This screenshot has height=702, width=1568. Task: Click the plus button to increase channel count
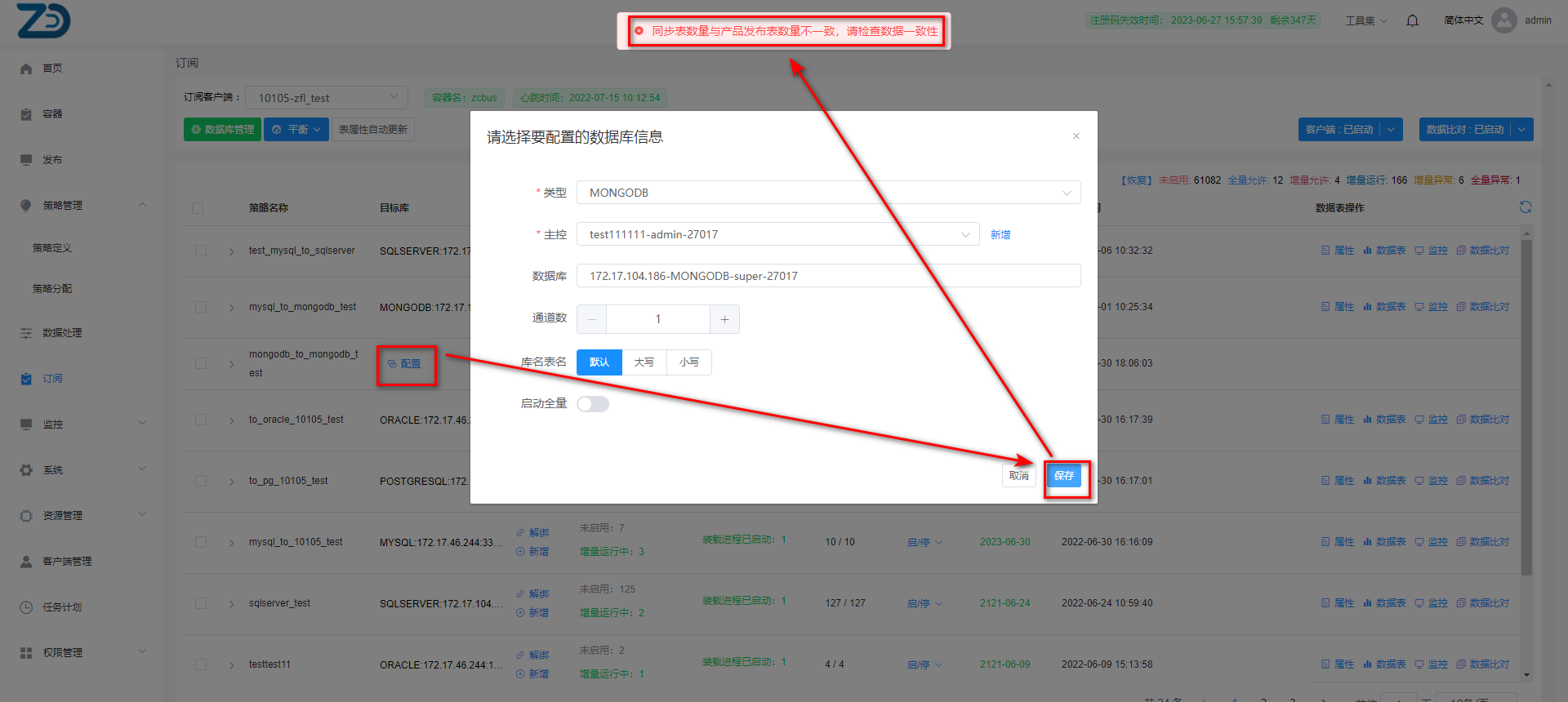click(724, 319)
